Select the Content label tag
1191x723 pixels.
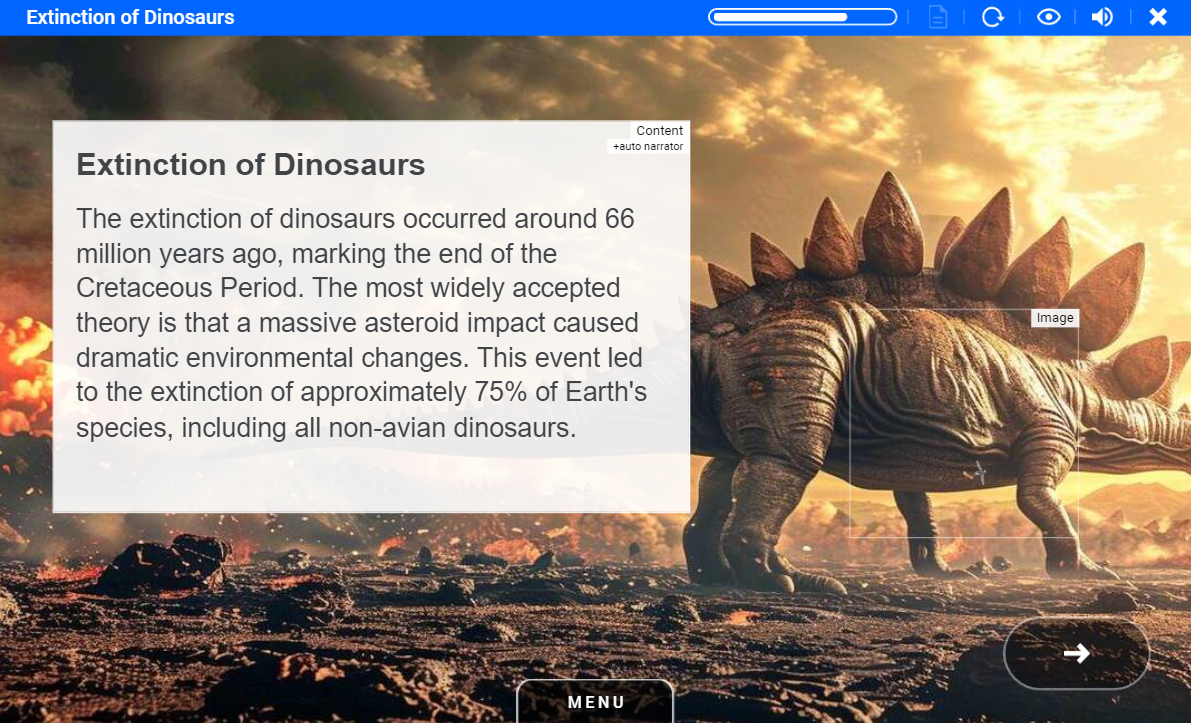[x=659, y=131]
